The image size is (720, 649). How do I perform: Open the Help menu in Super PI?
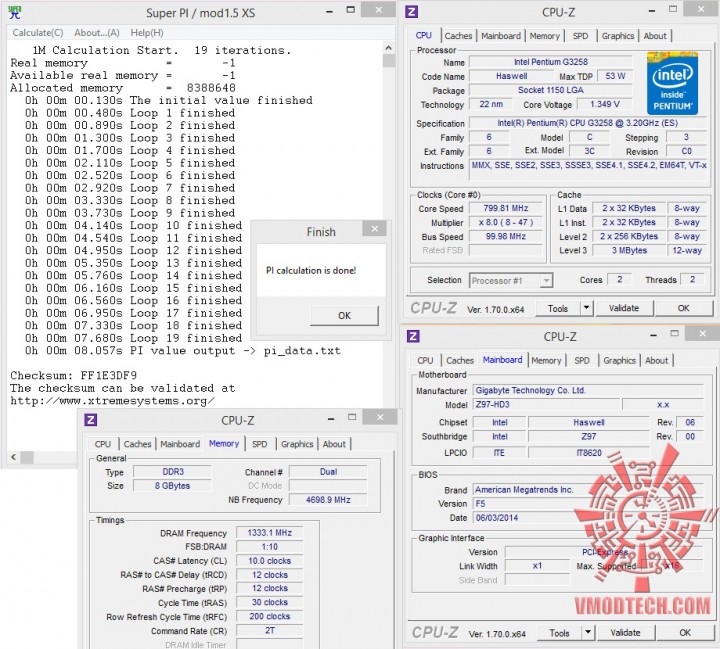pos(147,33)
